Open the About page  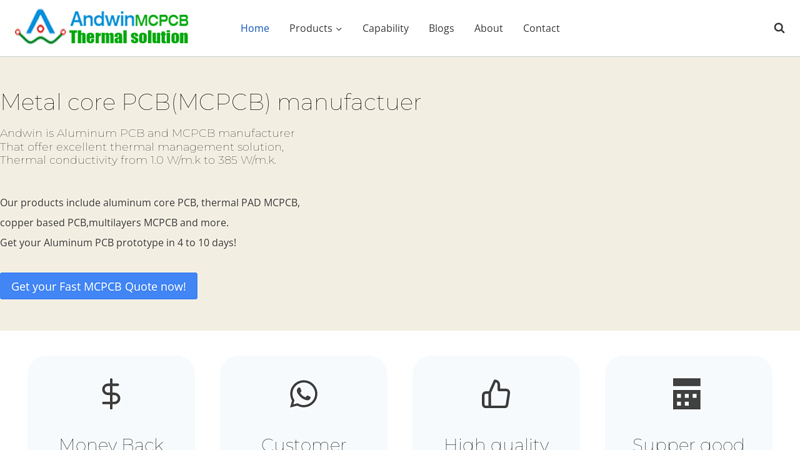point(488,28)
